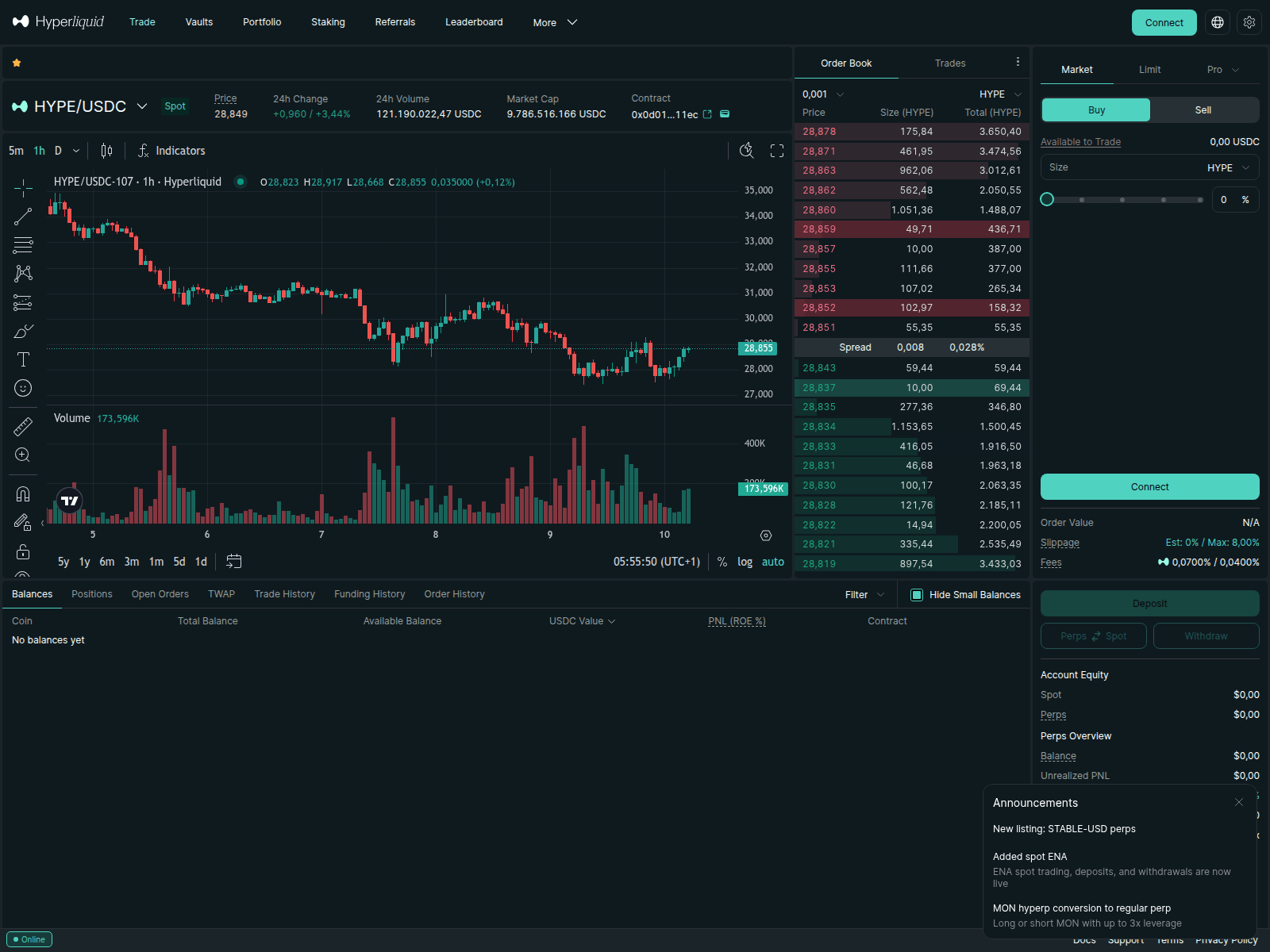Select the pattern drawing tool
The height and width of the screenshot is (952, 1270).
(x=23, y=274)
